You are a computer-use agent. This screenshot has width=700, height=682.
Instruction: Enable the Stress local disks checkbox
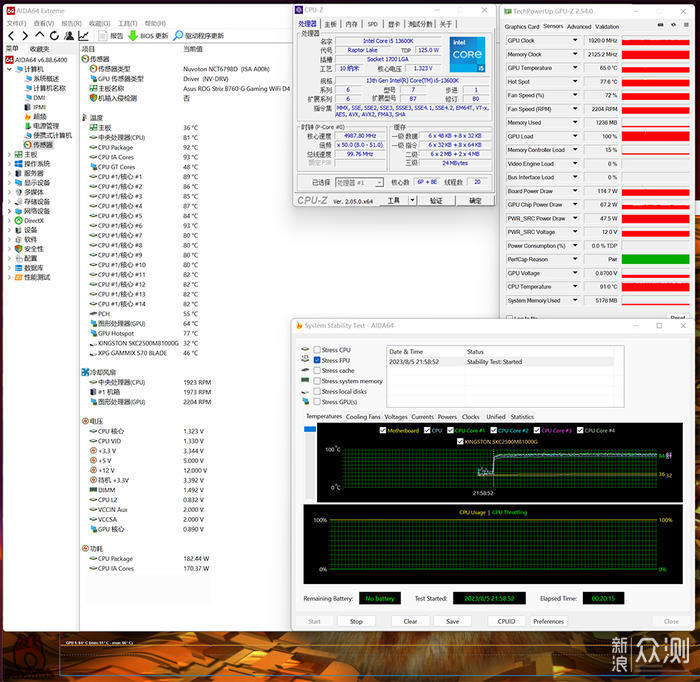pyautogui.click(x=317, y=391)
